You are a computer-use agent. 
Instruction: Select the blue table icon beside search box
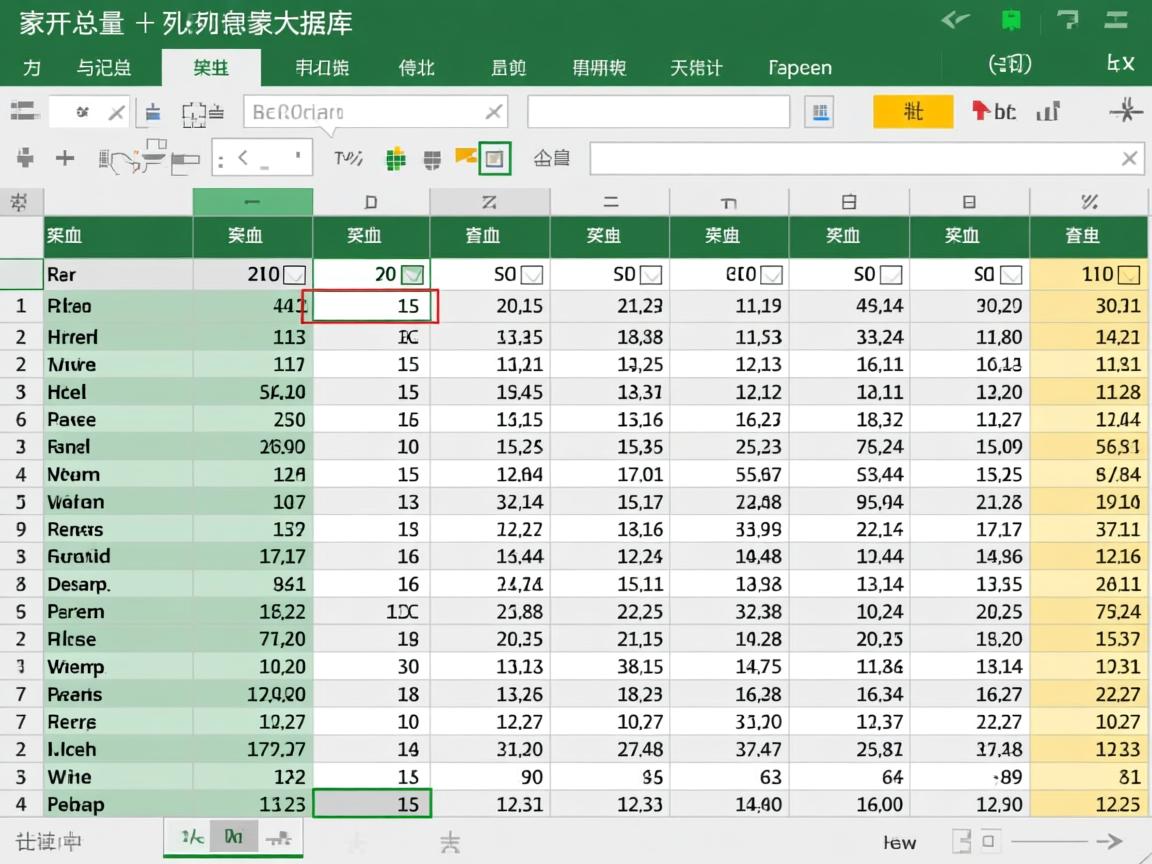[x=820, y=112]
